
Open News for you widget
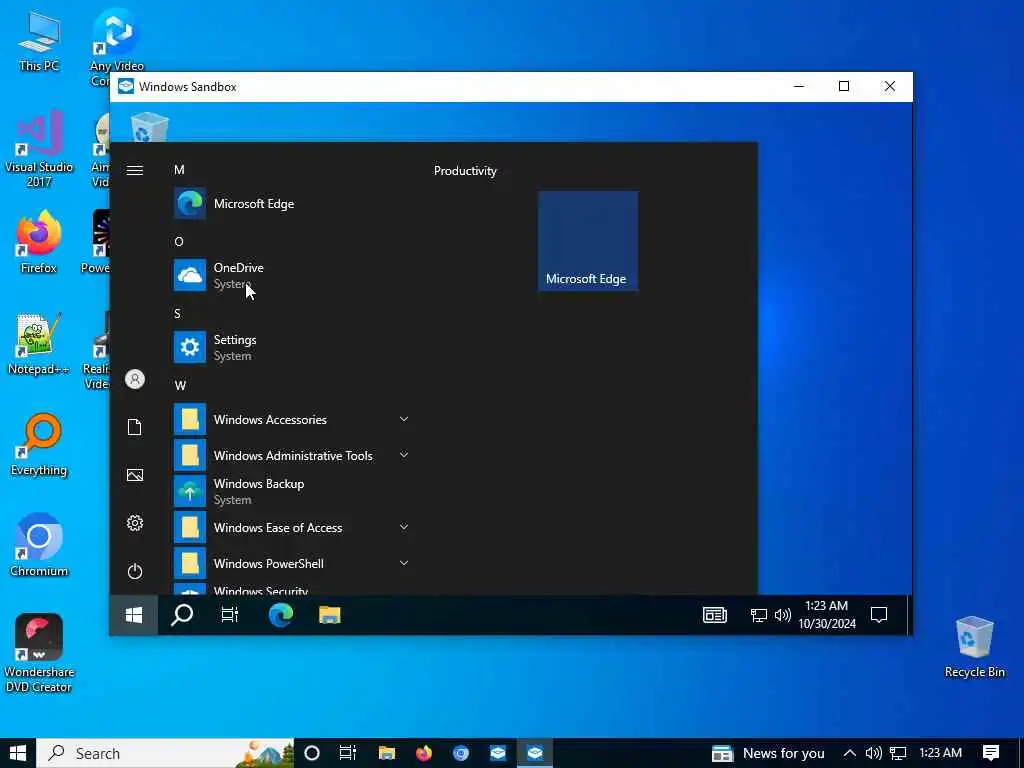click(x=768, y=753)
